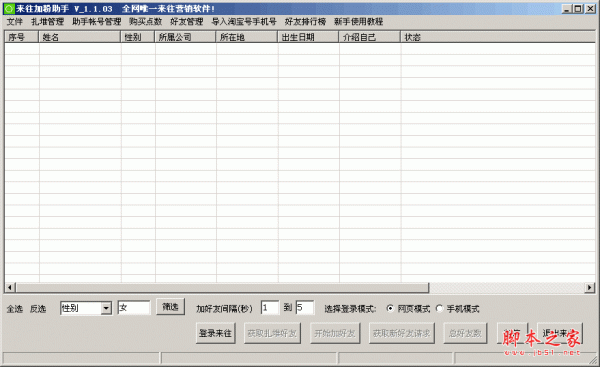Open the 好友管理 menu
The image size is (600, 367).
pyautogui.click(x=187, y=22)
